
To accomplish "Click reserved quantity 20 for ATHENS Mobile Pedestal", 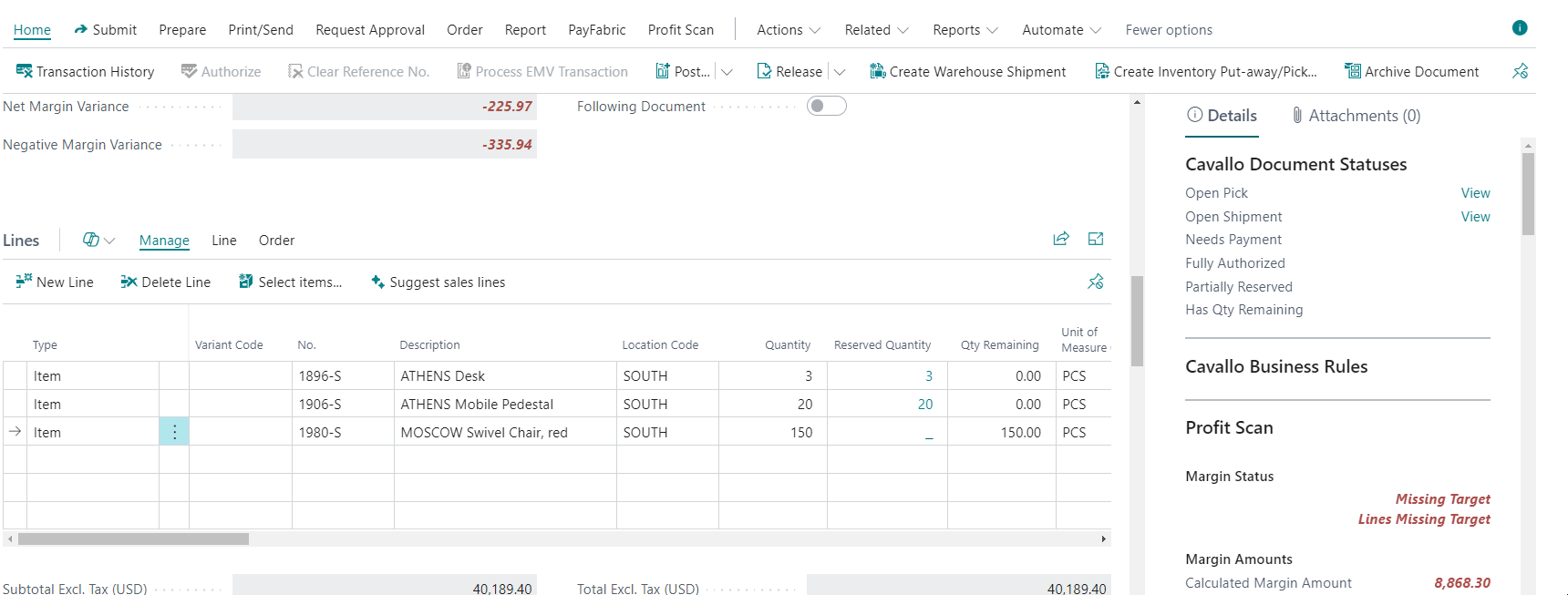I will [924, 405].
